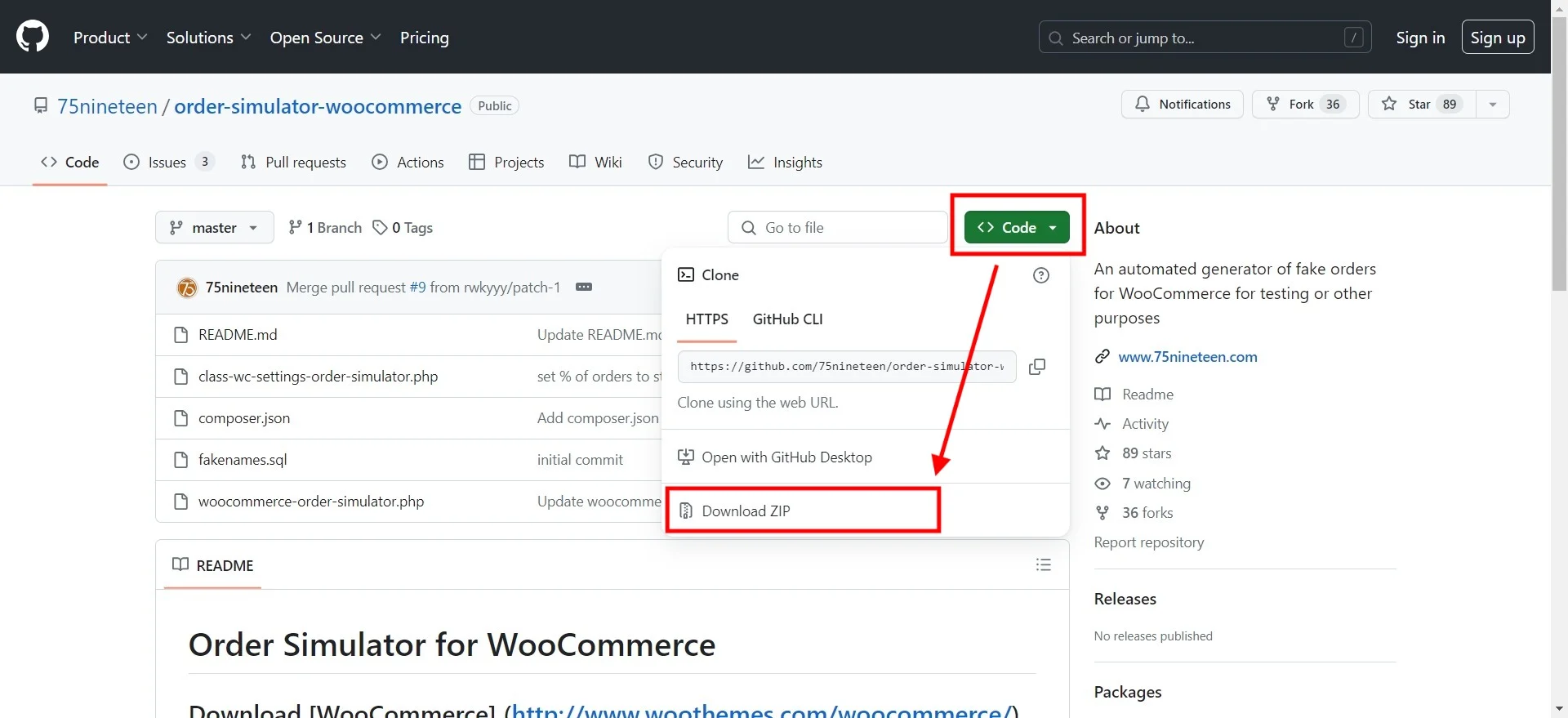This screenshot has height=718, width=1568.
Task: Fork this repository
Action: coord(1305,104)
